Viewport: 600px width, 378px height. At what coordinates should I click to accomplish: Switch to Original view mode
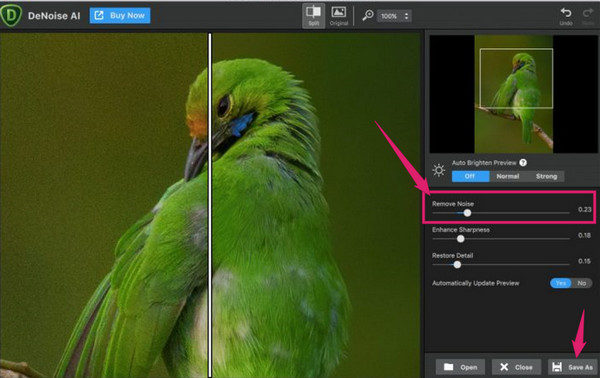339,16
